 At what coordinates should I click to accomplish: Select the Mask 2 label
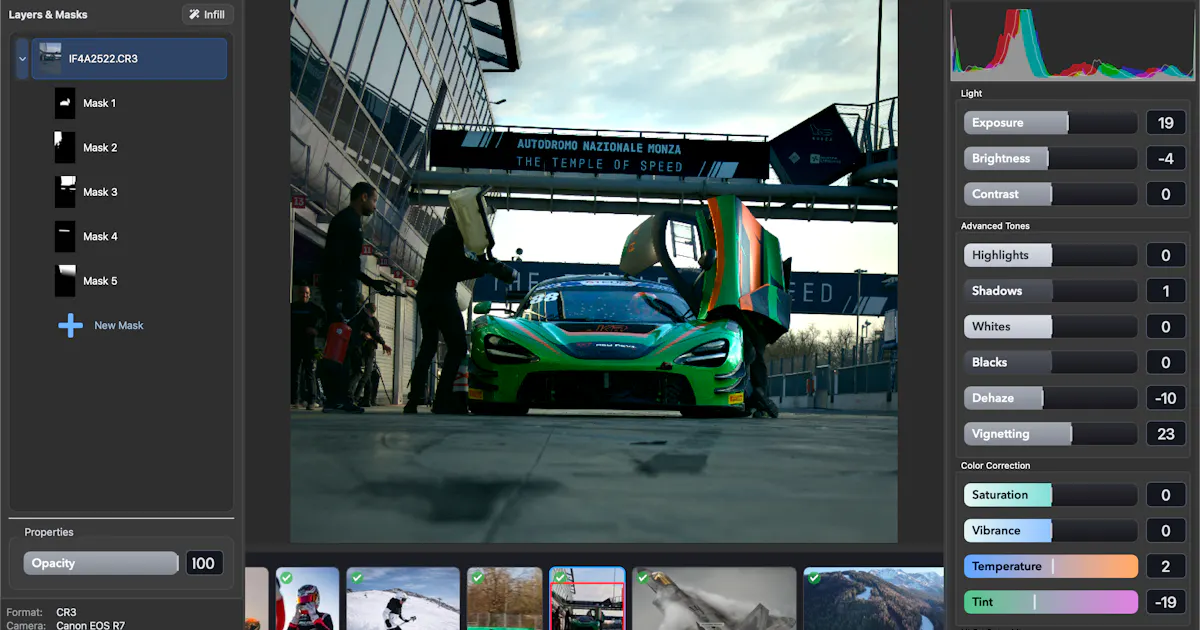pyautogui.click(x=100, y=147)
